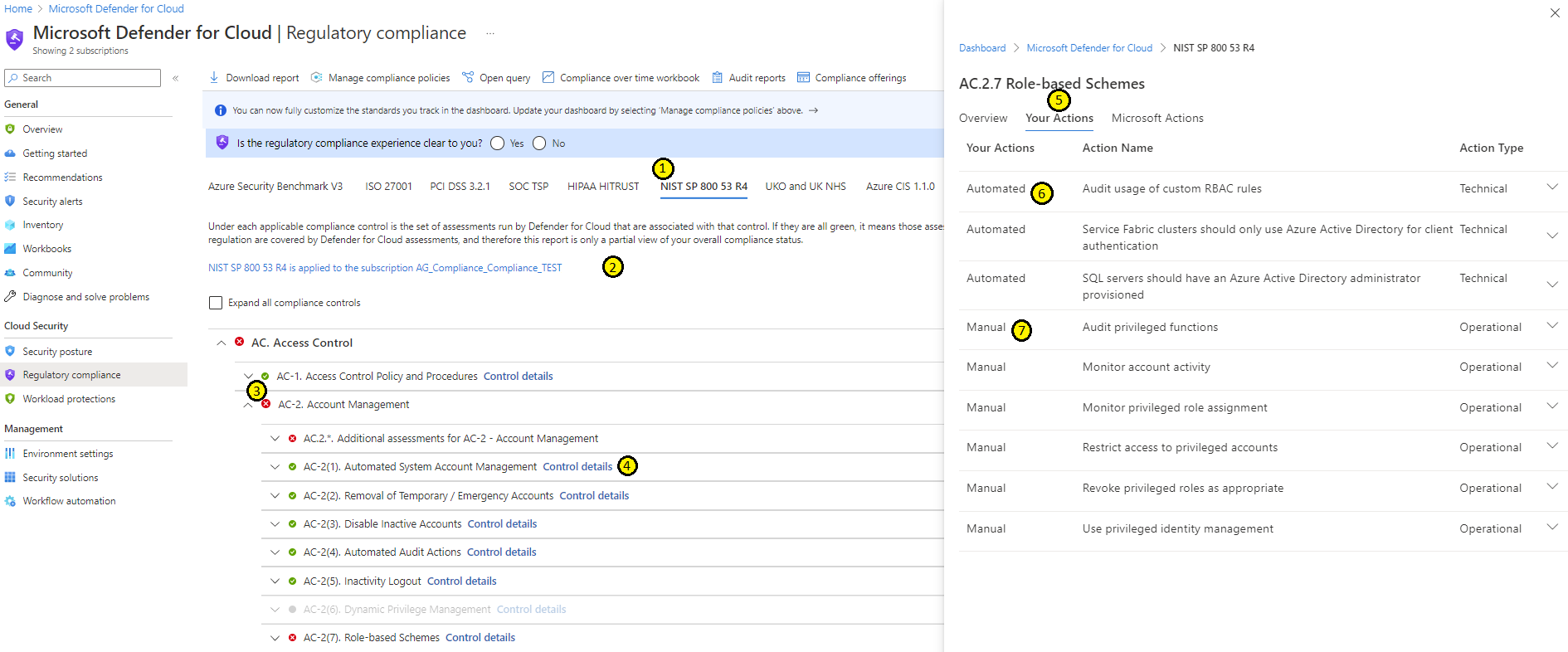Select No for compliance experience feedback
The height and width of the screenshot is (652, 1568).
pos(539,144)
